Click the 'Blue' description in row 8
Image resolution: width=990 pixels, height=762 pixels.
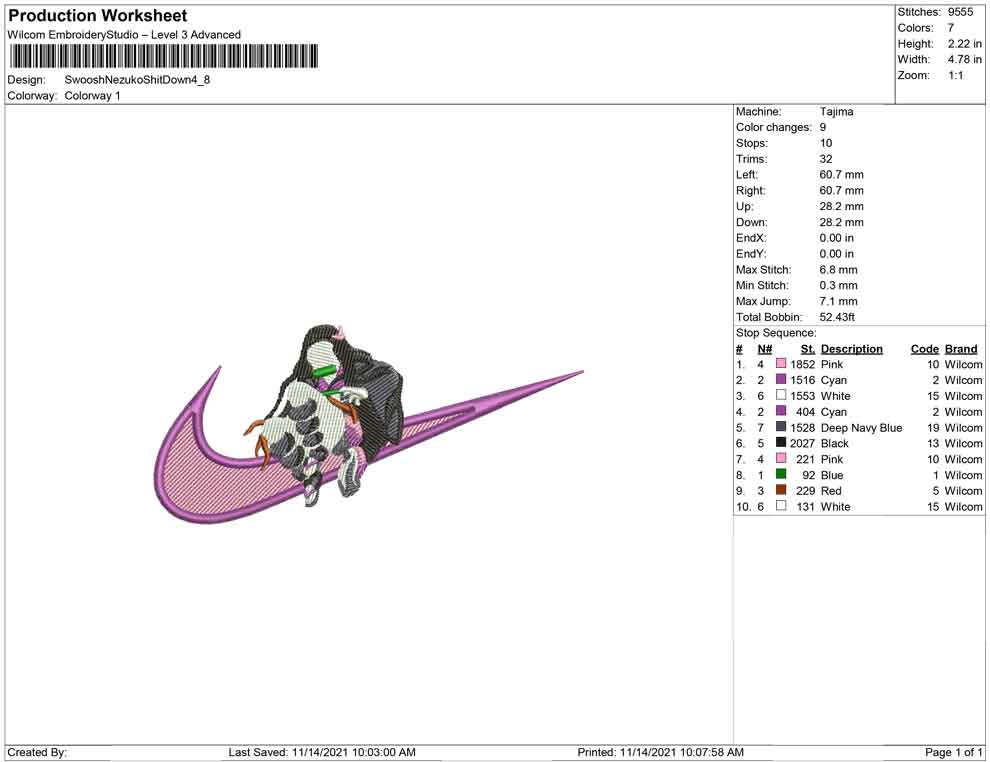click(832, 475)
